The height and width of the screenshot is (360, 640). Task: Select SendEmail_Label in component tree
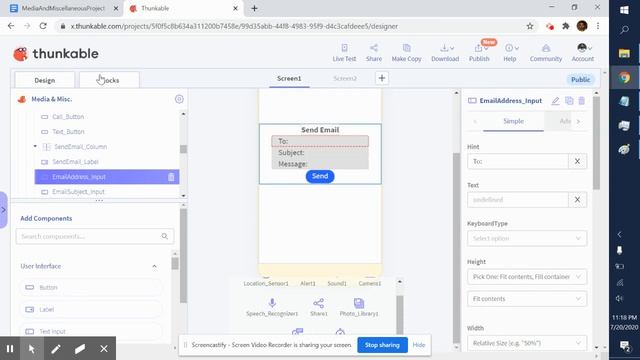pyautogui.click(x=76, y=162)
